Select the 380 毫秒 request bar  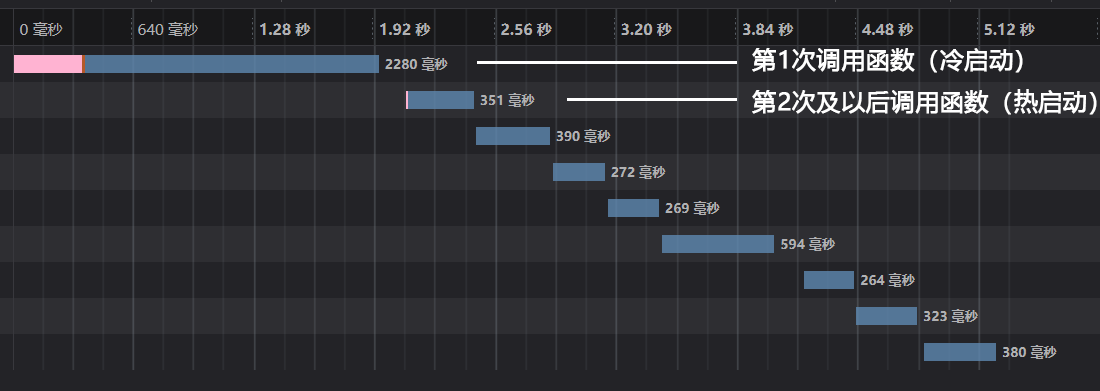tap(960, 352)
